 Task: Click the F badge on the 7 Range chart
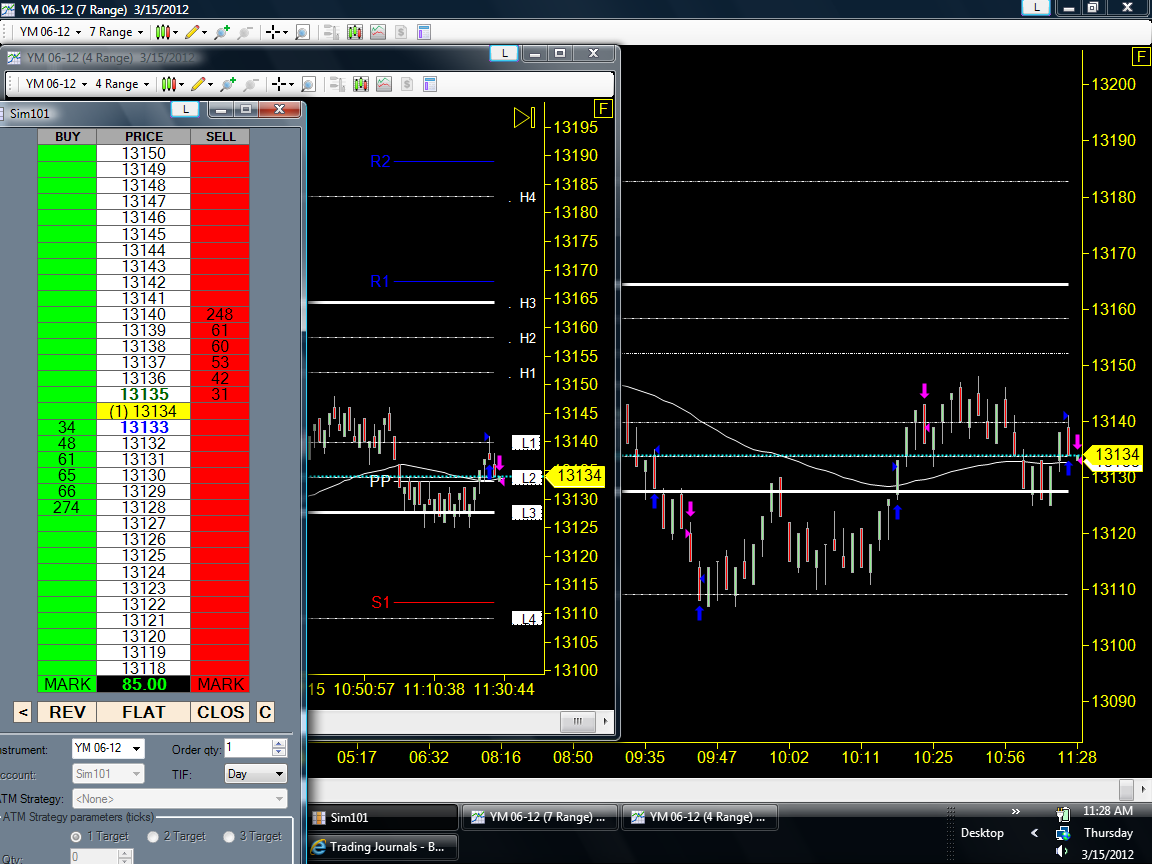1141,57
